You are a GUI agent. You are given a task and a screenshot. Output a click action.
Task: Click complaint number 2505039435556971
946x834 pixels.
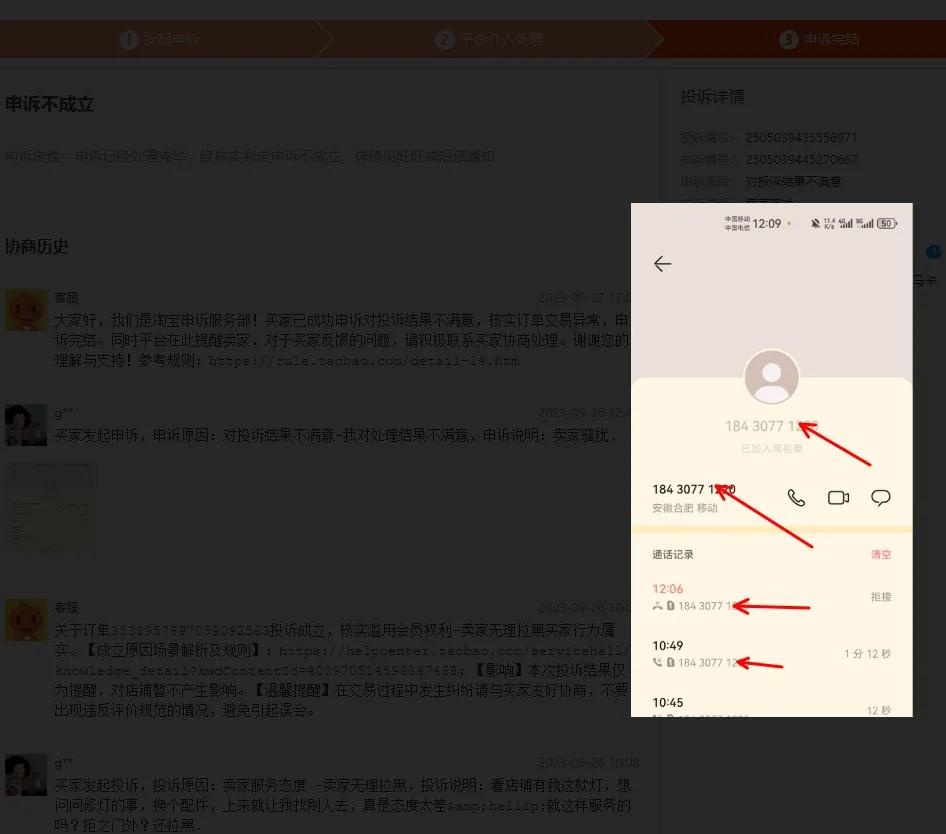(801, 138)
